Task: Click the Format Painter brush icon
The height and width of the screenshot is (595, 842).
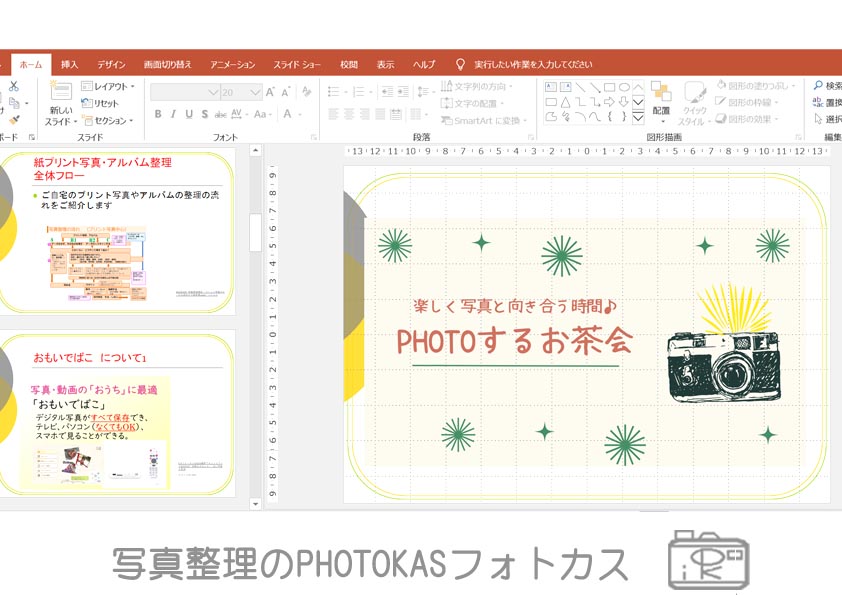Action: [x=14, y=120]
